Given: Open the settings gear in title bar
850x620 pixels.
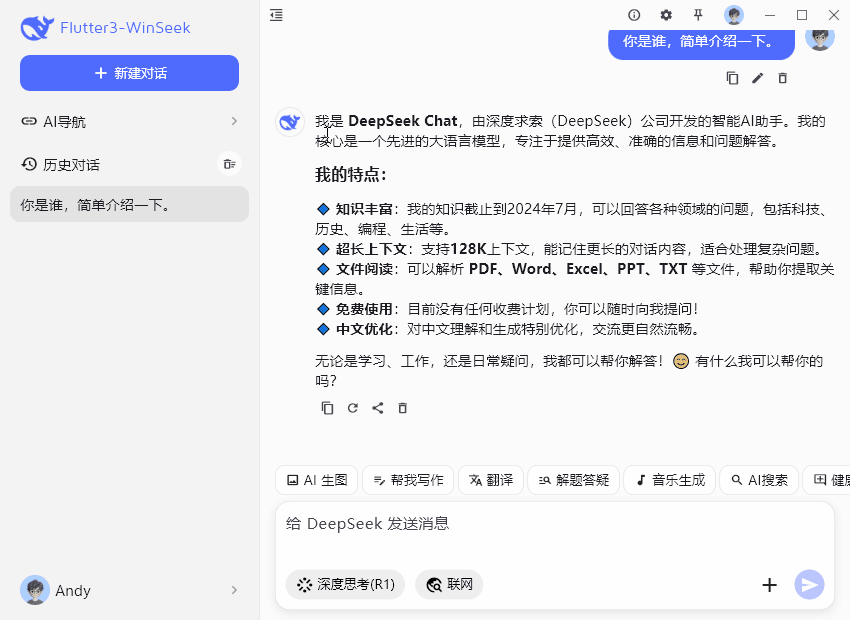Looking at the screenshot, I should (x=666, y=15).
